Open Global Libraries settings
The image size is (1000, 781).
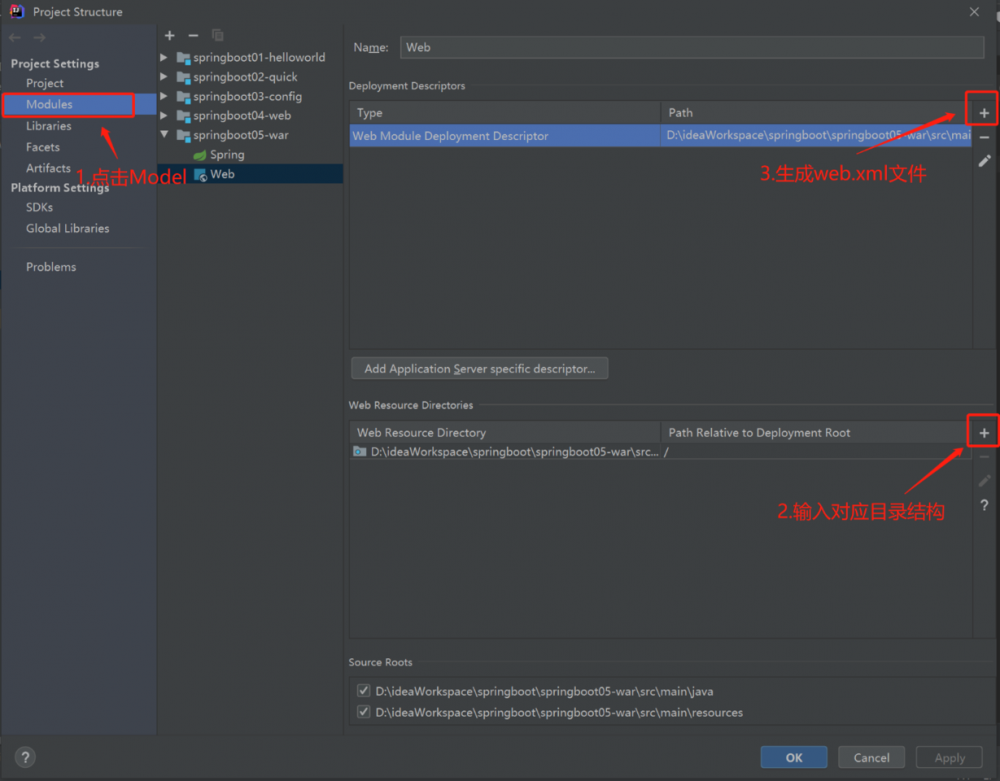tap(68, 228)
